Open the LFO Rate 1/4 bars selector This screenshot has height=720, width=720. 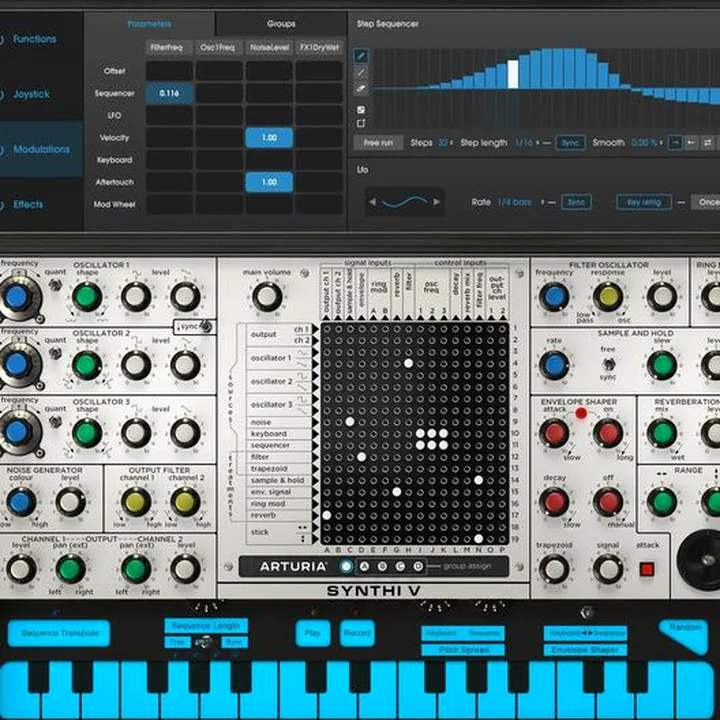[520, 202]
